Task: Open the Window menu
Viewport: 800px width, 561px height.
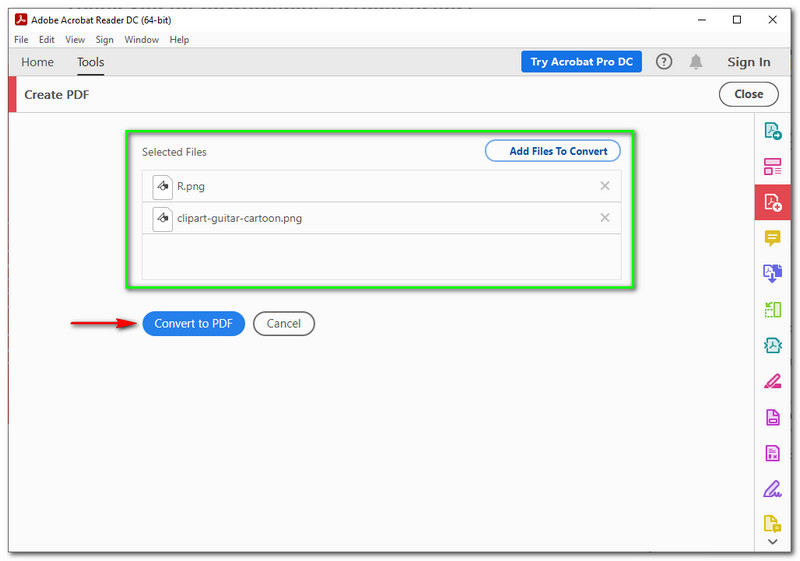Action: coord(141,40)
